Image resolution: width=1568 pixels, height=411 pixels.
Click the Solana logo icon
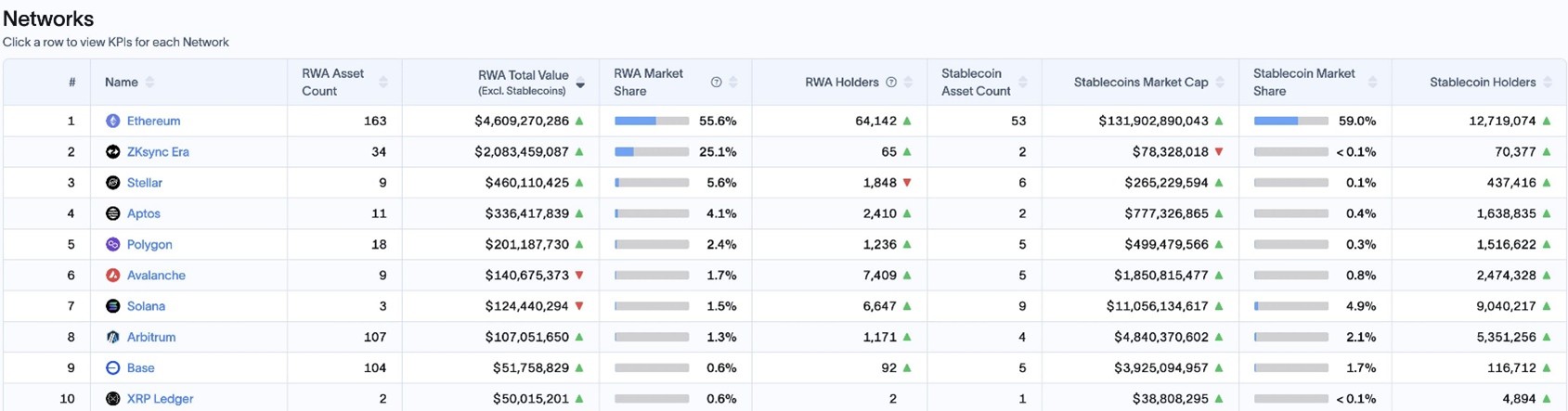112,306
